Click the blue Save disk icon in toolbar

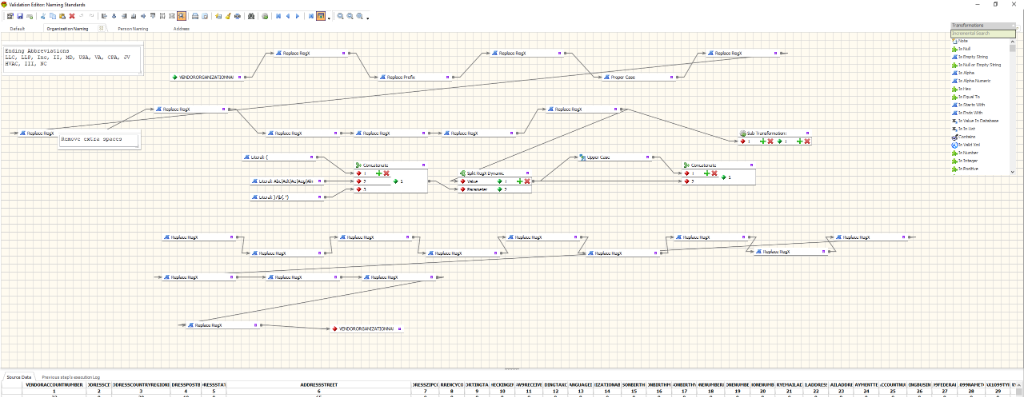(20, 16)
